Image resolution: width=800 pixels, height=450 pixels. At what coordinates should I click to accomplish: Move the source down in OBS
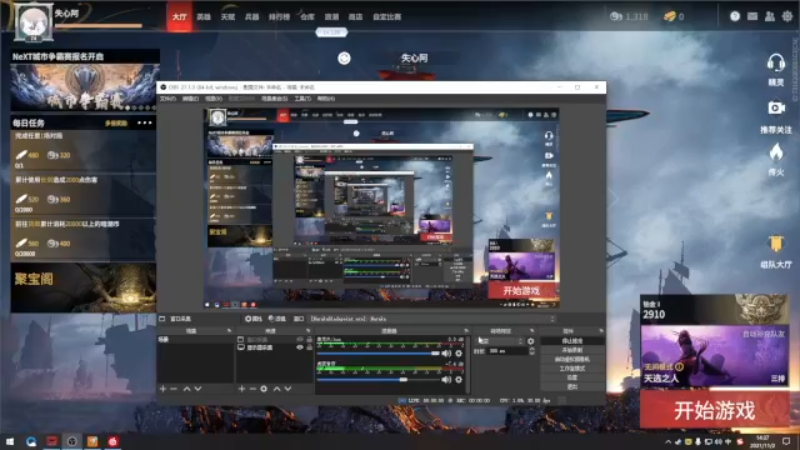[288, 389]
